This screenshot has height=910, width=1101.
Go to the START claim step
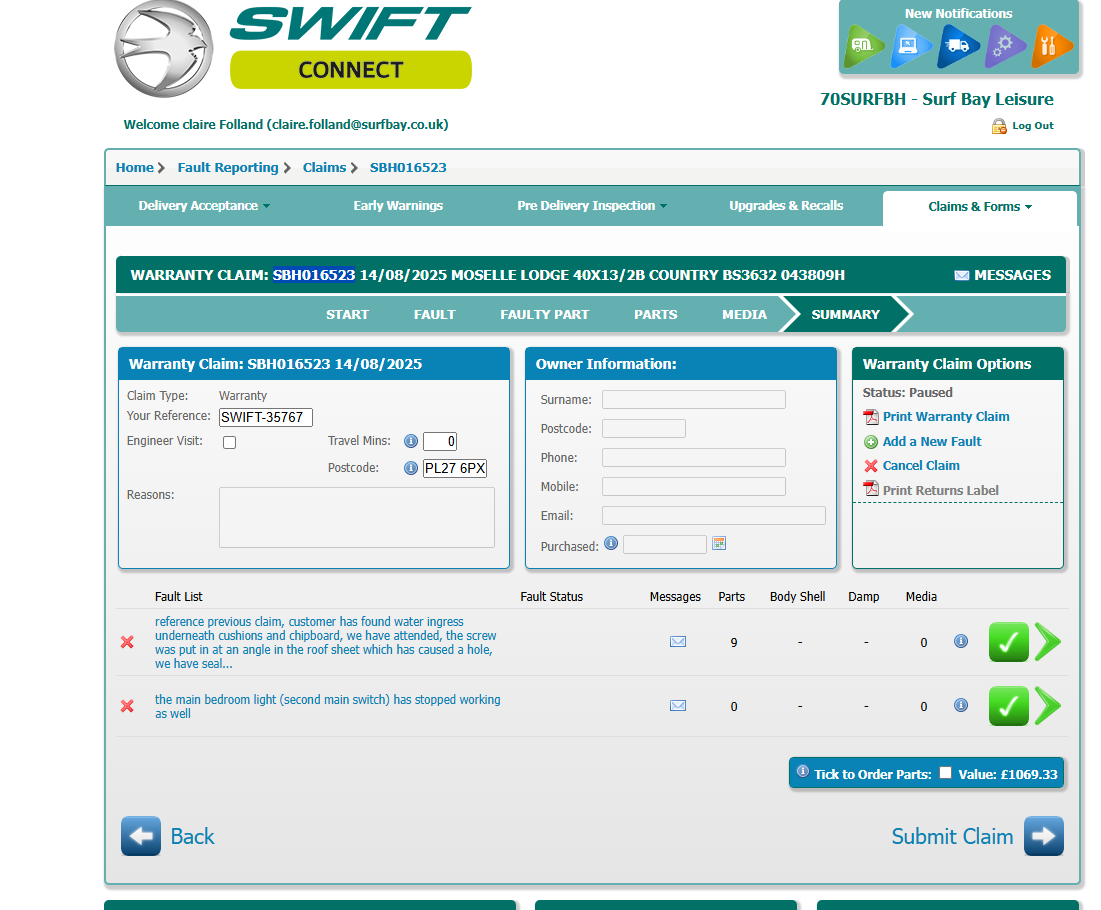point(347,315)
